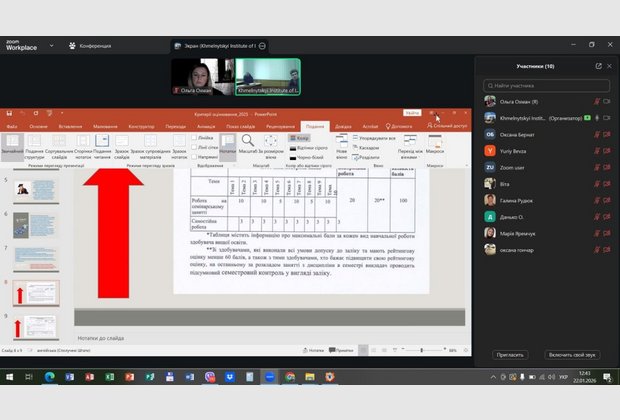Switch to the Конструктор tab
The height and width of the screenshot is (420, 620).
pos(142,127)
